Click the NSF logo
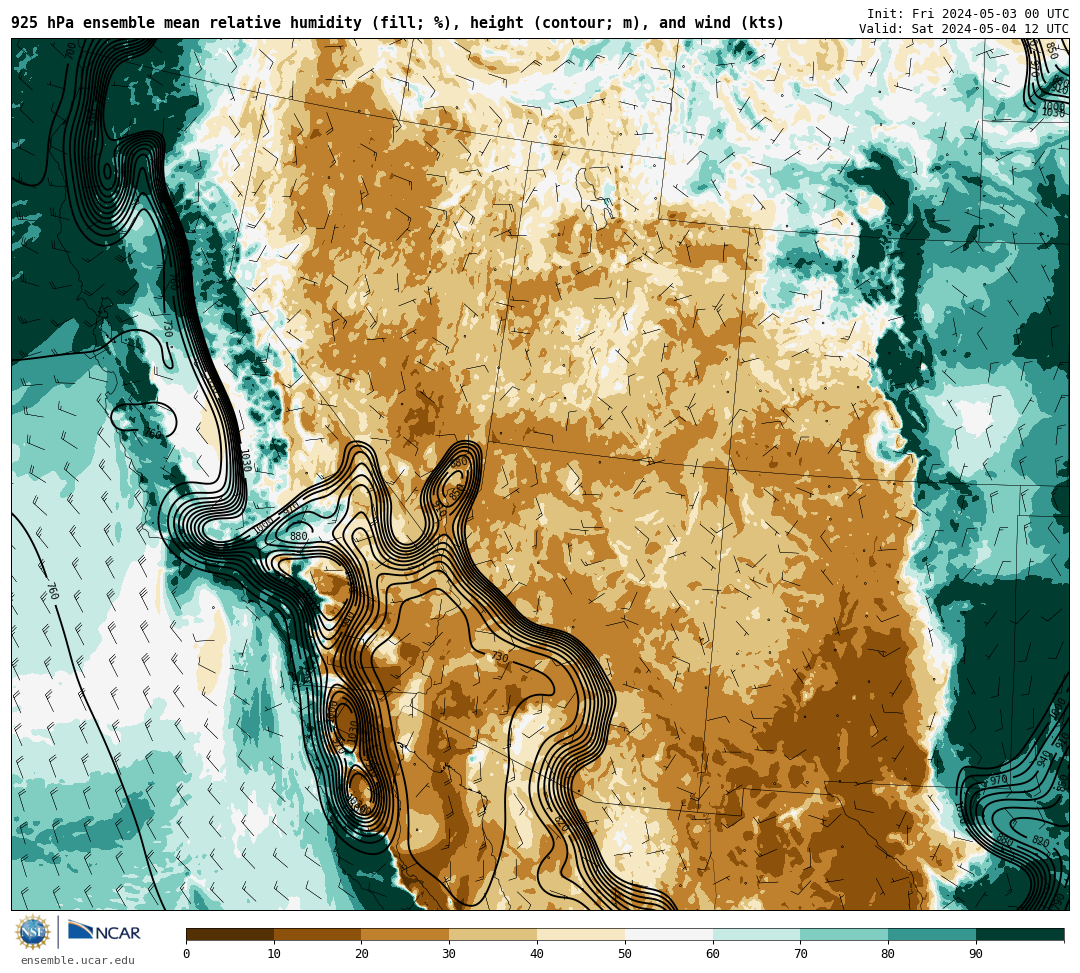 pyautogui.click(x=33, y=932)
